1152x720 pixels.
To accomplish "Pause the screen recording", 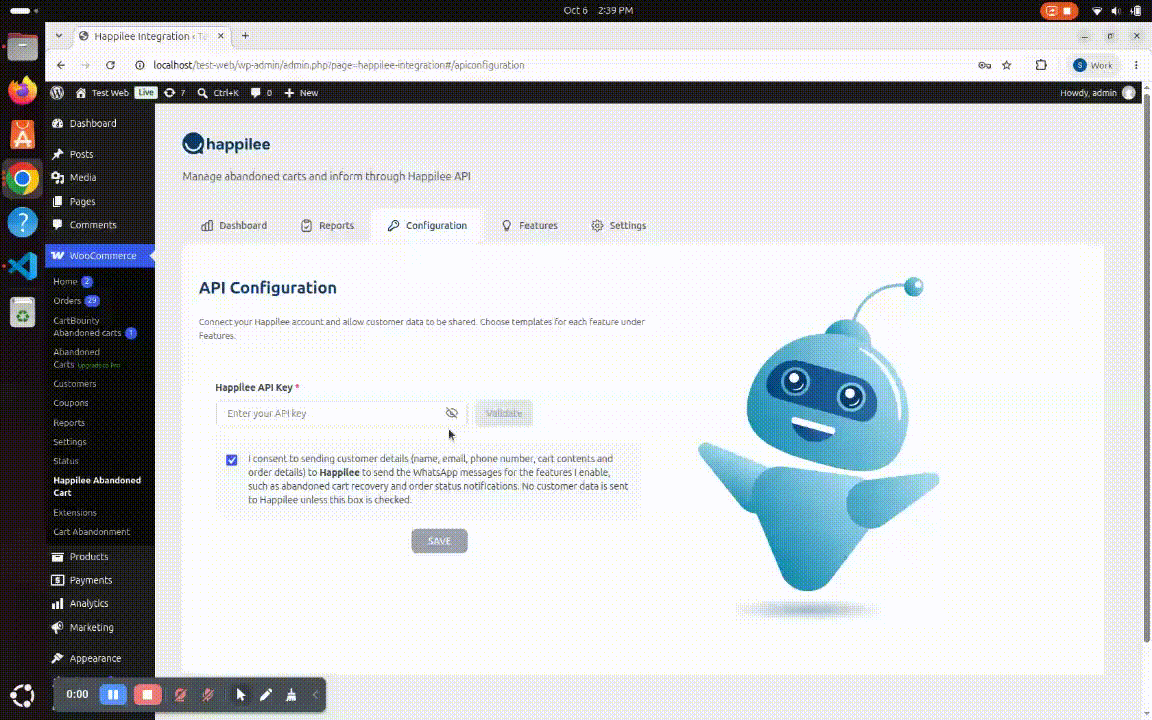I will (x=113, y=694).
